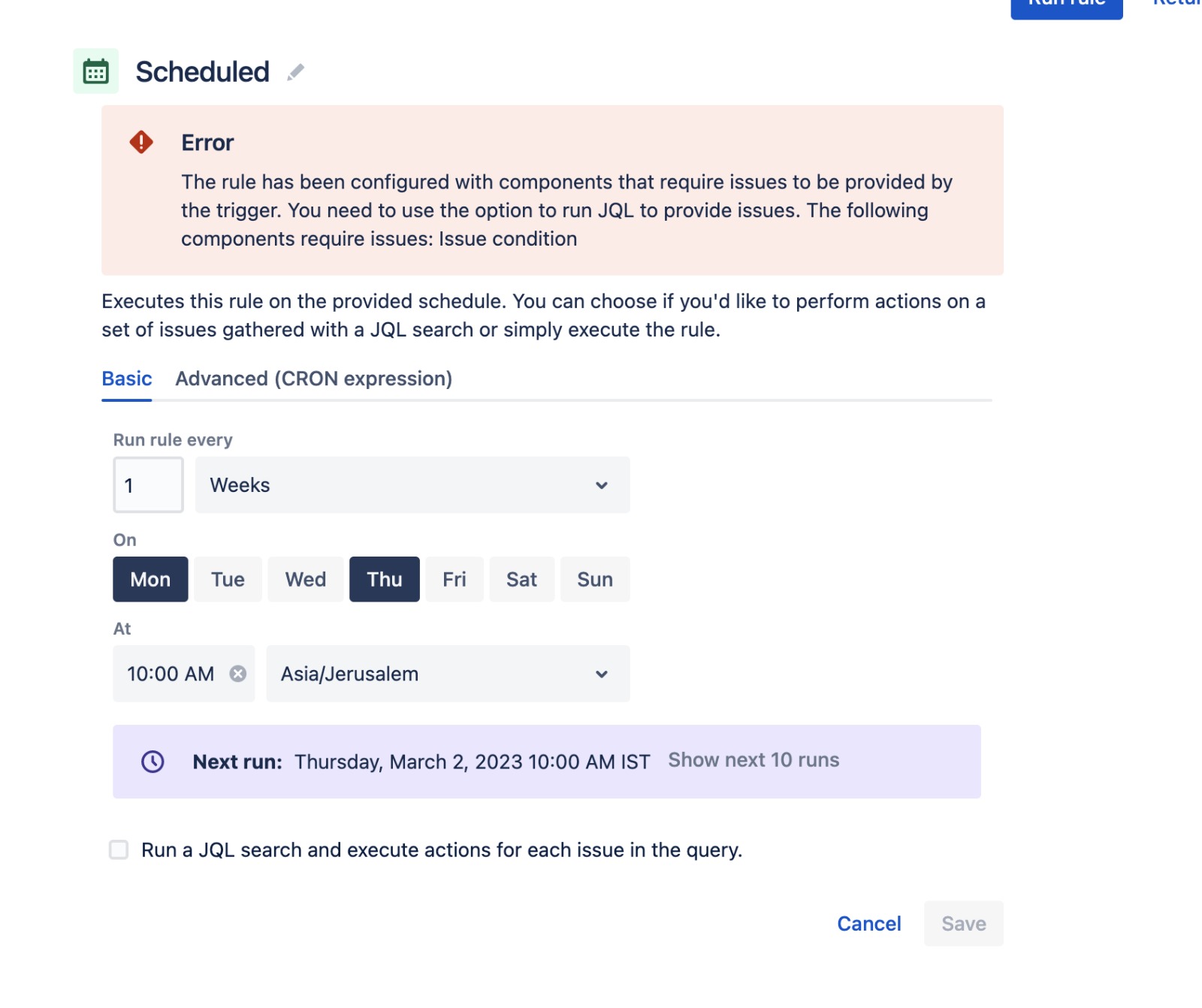1202x1008 pixels.
Task: Switch to the Advanced CRON expression tab
Action: tap(313, 379)
